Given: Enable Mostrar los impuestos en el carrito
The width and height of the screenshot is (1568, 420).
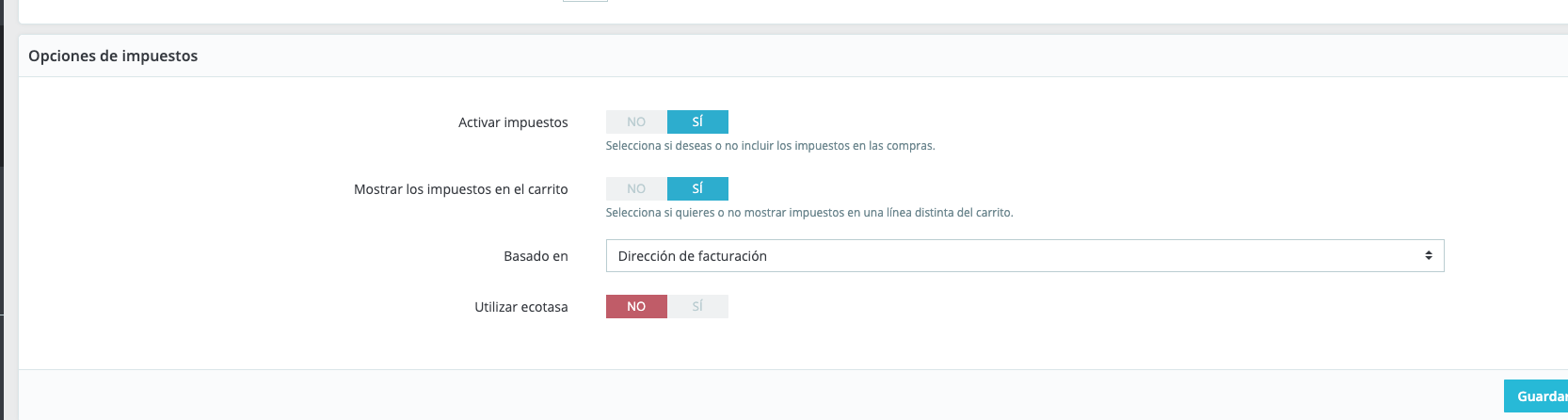Looking at the screenshot, I should pos(697,188).
